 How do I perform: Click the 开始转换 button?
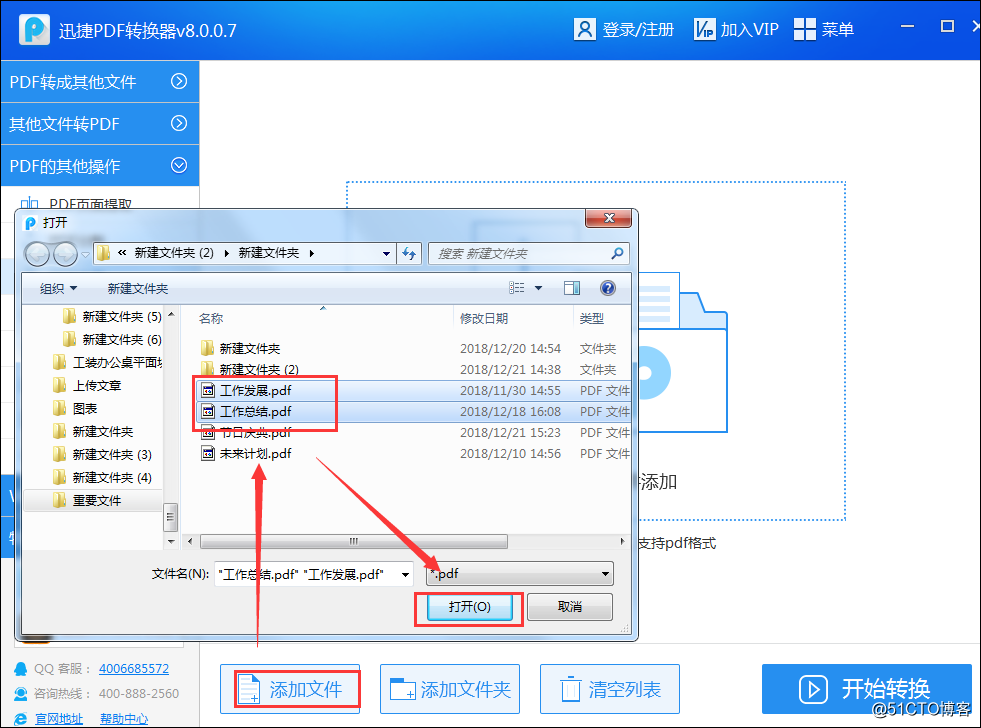pos(867,689)
